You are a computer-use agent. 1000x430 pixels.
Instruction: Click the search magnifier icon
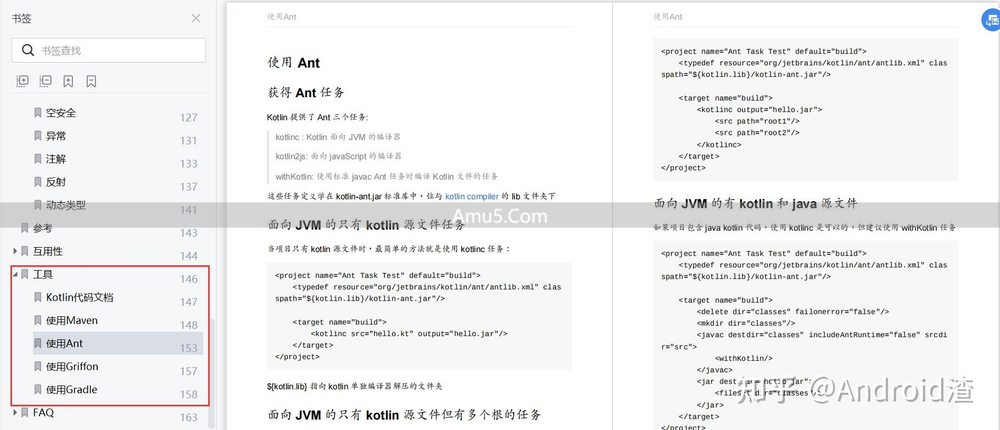[x=27, y=50]
